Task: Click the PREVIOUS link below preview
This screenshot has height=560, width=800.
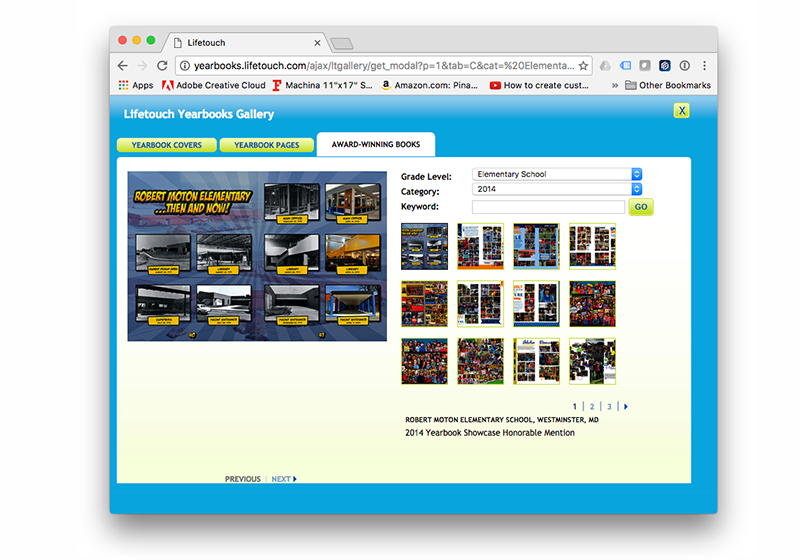Action: tap(243, 479)
